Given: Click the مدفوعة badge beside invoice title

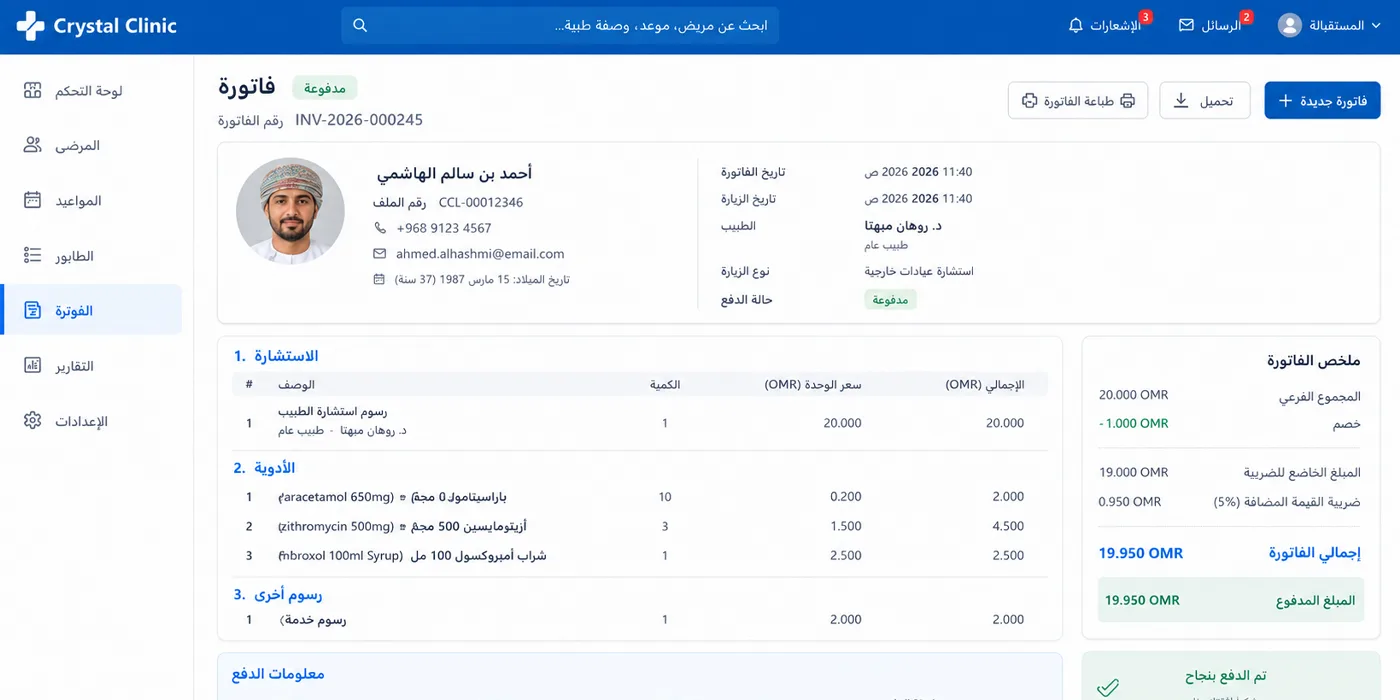Looking at the screenshot, I should pyautogui.click(x=324, y=88).
